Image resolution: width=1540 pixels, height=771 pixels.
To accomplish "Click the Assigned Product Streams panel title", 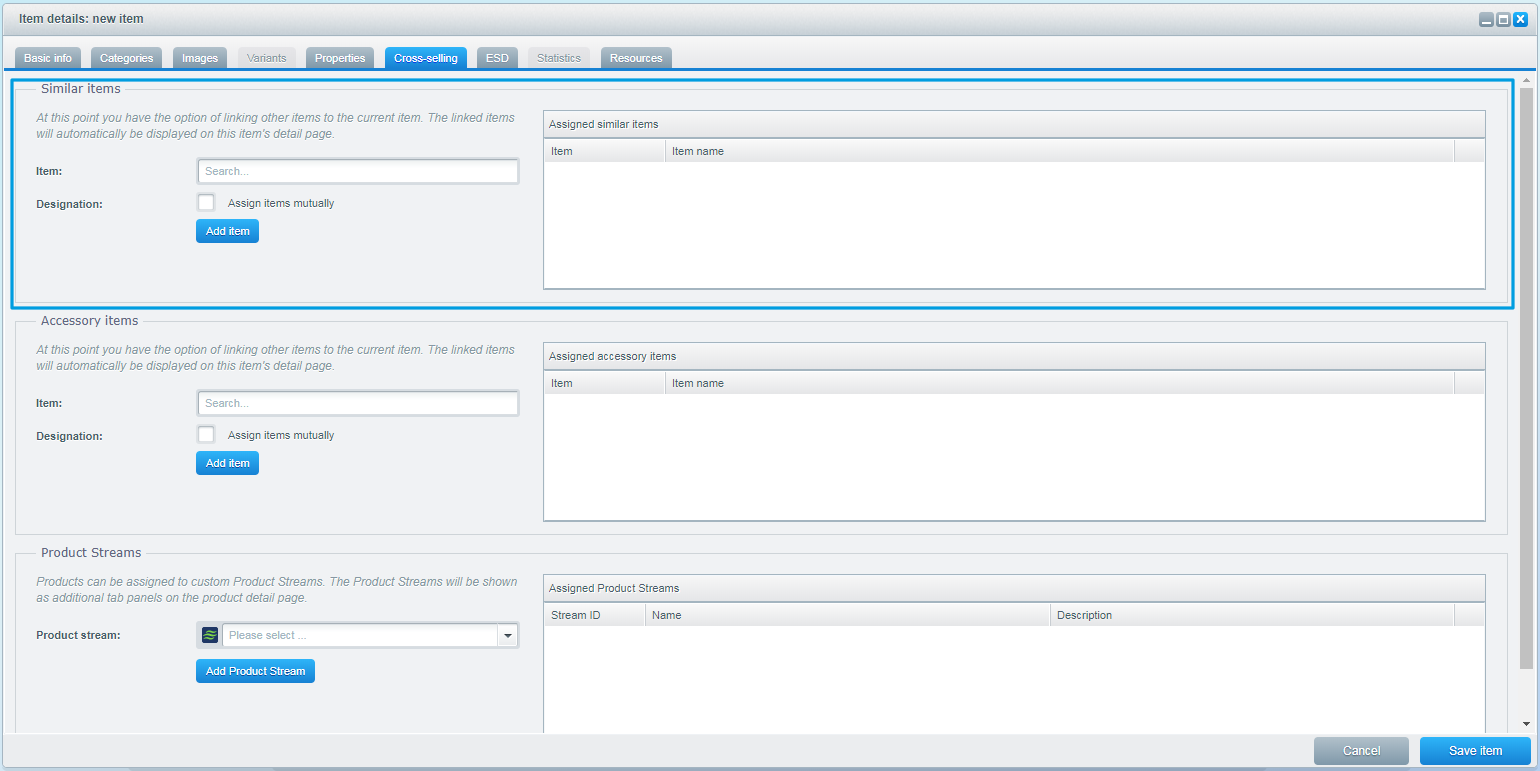I will coord(614,588).
